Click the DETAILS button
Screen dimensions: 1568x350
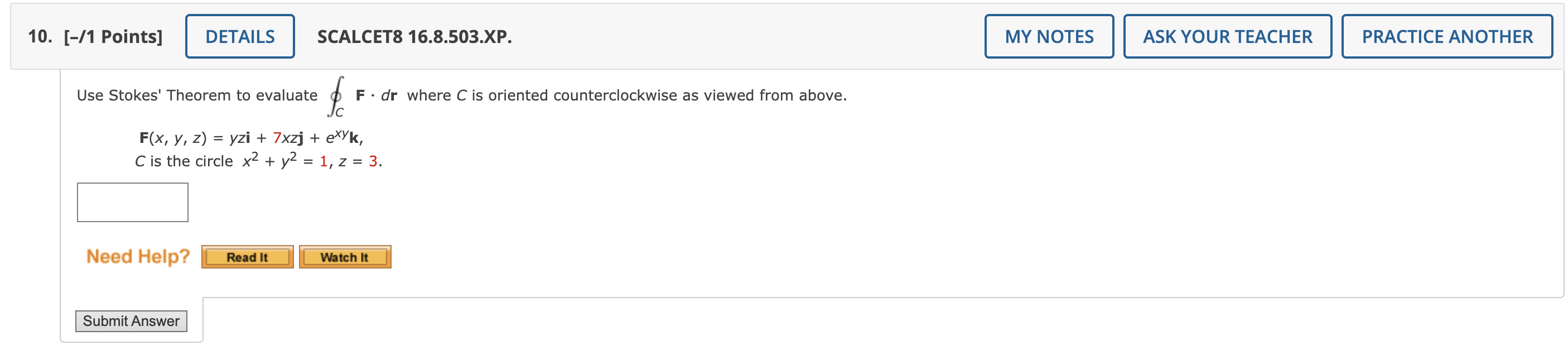click(239, 36)
